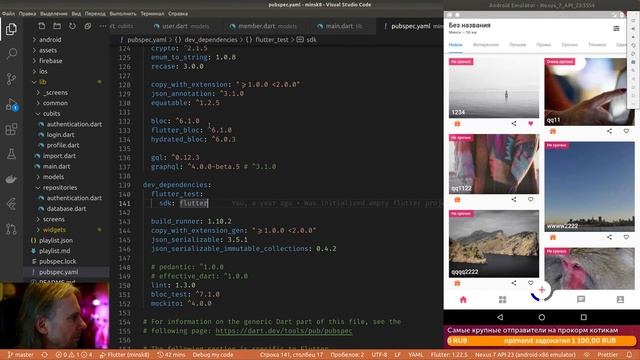Click master branch in status bar

20,355
